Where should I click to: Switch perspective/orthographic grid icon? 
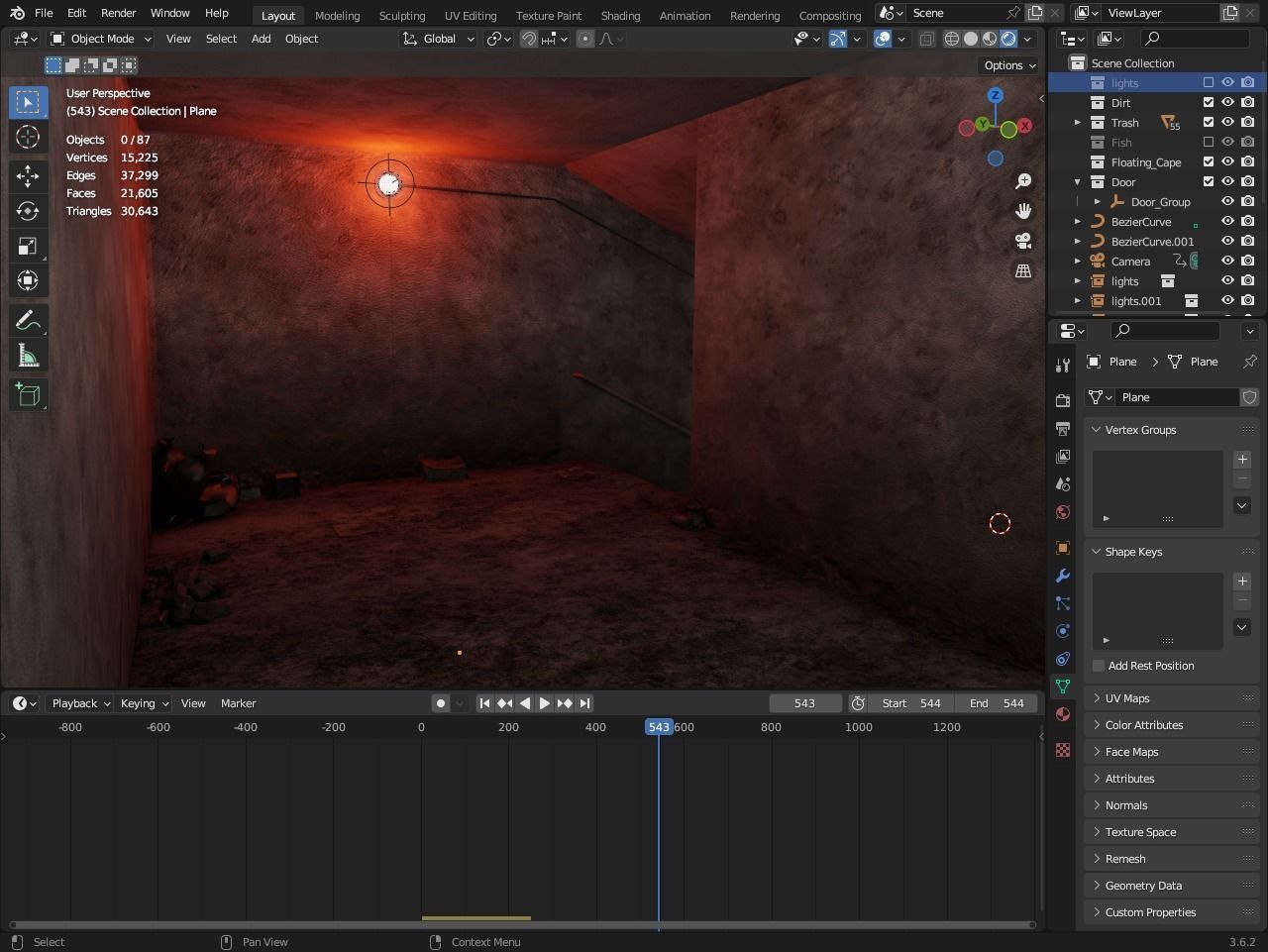(x=1023, y=270)
